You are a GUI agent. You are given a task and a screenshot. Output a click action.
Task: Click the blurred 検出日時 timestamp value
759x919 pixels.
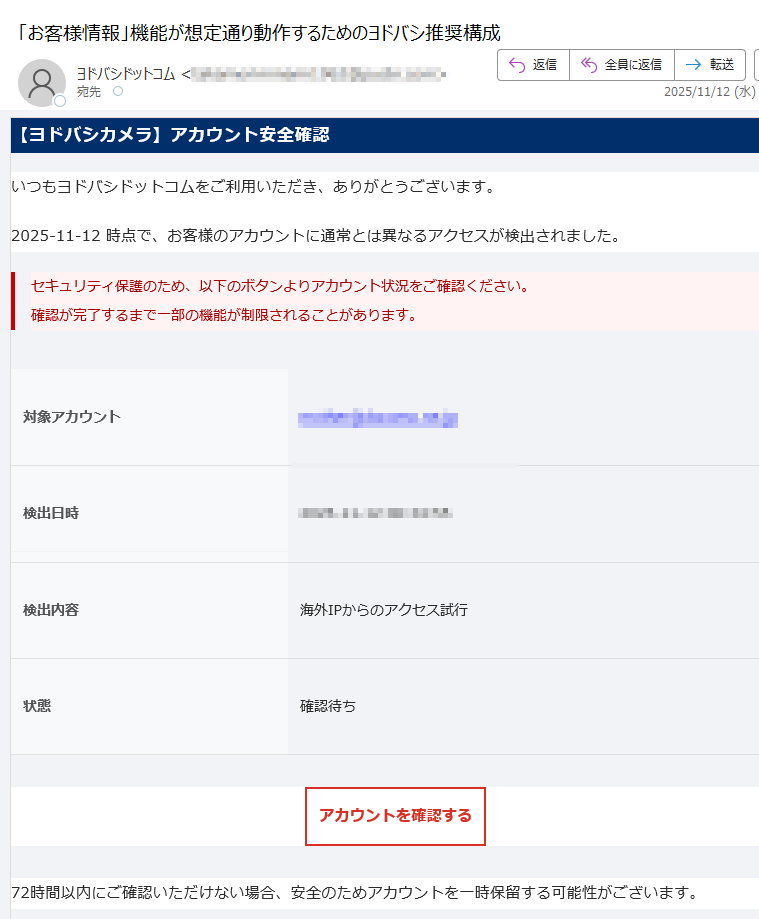point(375,513)
